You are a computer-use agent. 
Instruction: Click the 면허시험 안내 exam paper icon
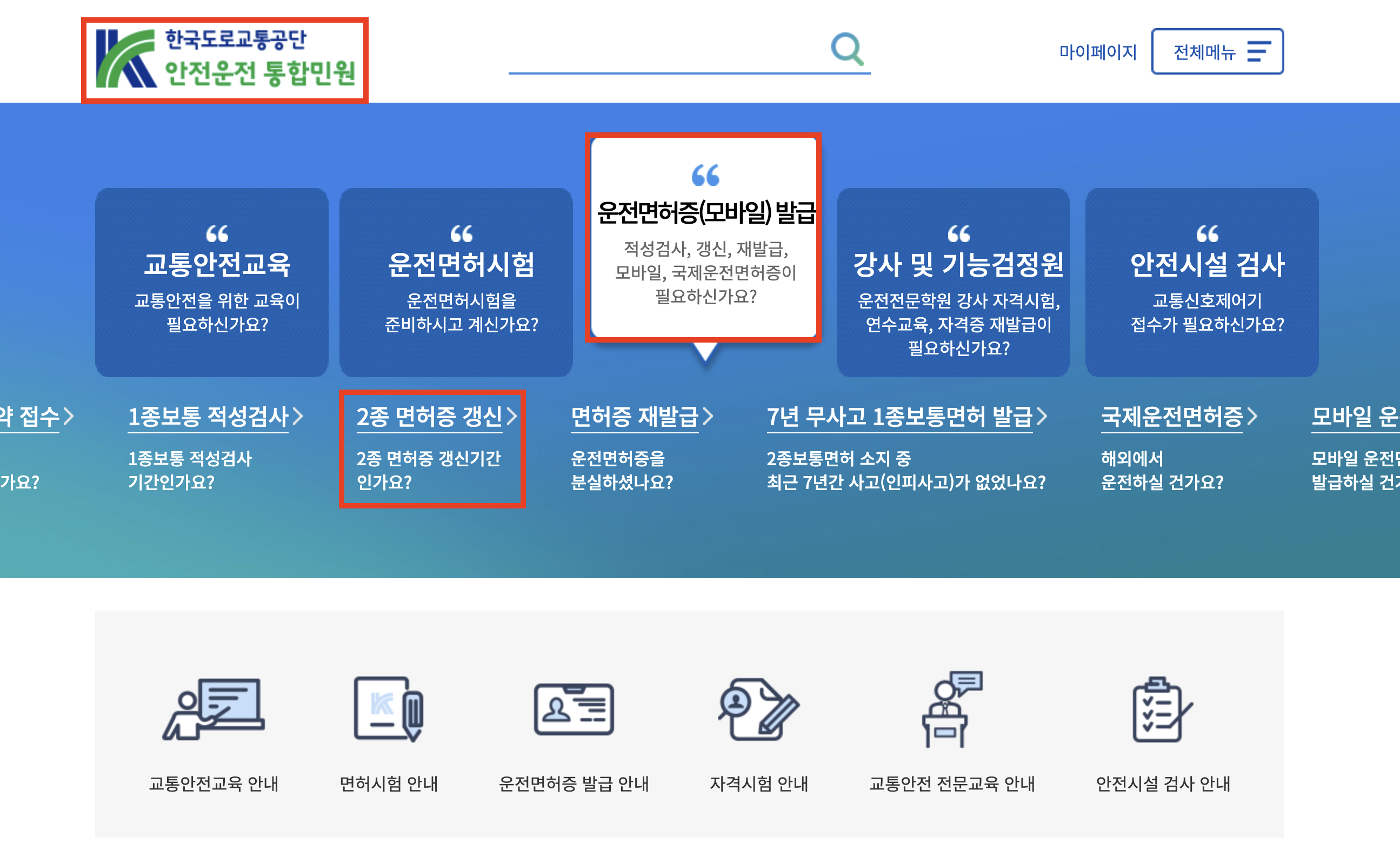click(x=389, y=709)
